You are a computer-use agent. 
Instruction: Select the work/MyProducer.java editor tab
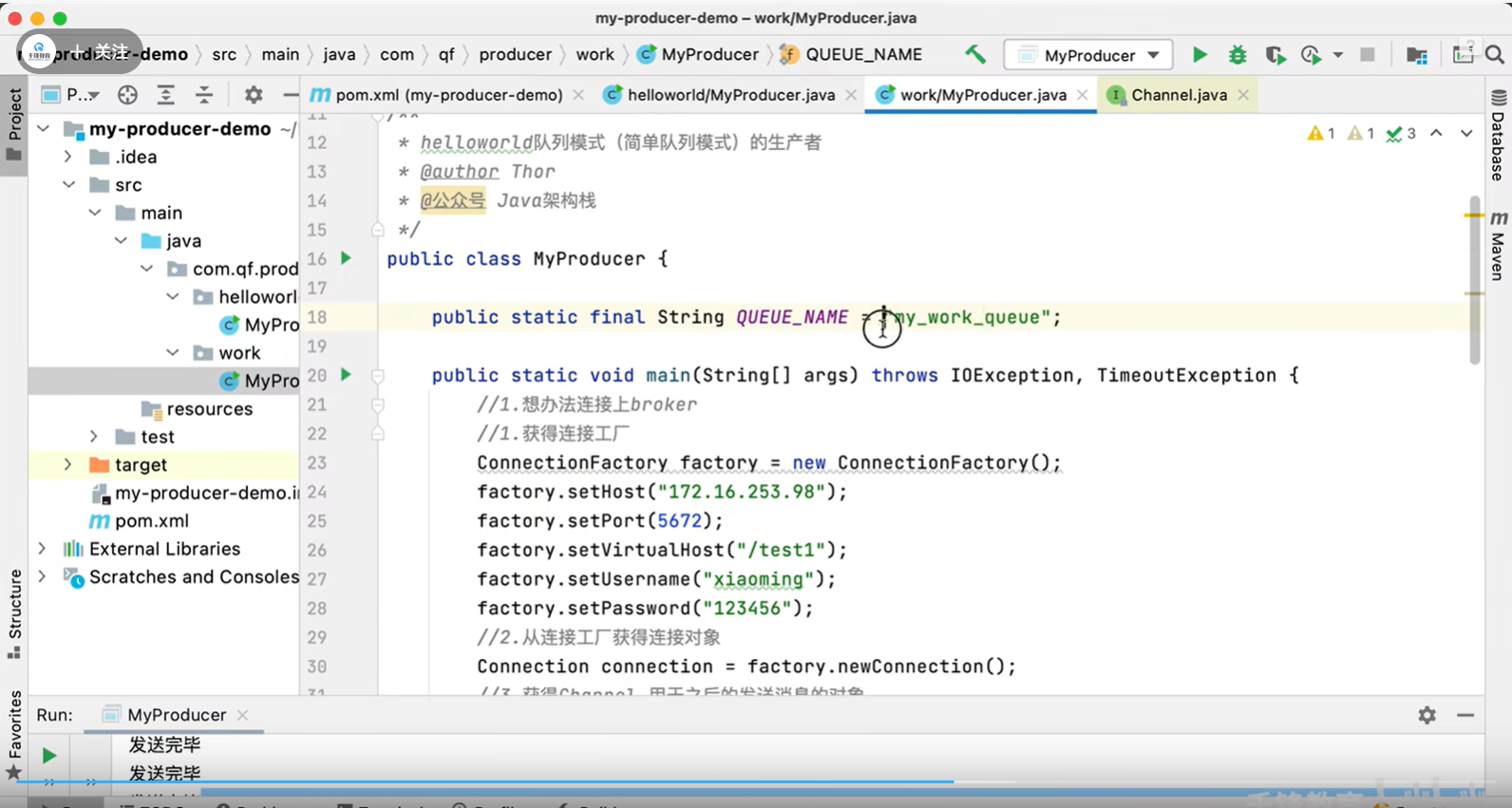982,95
